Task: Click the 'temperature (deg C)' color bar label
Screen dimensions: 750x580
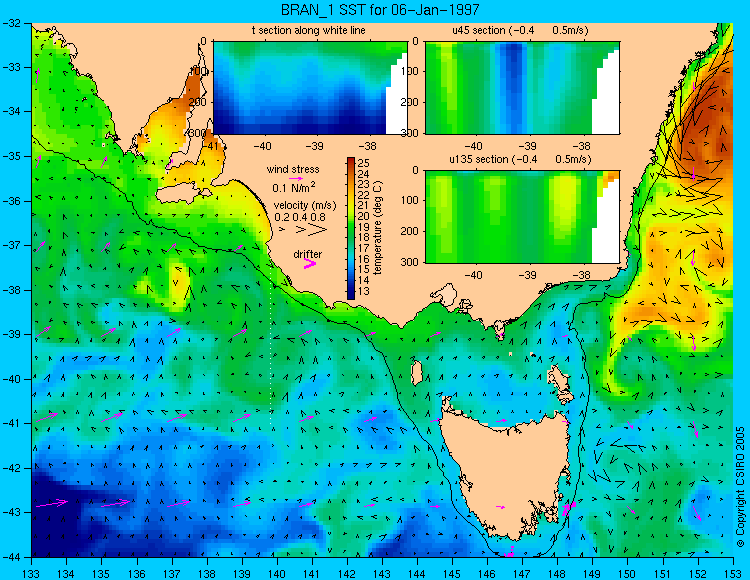Action: pyautogui.click(x=378, y=228)
